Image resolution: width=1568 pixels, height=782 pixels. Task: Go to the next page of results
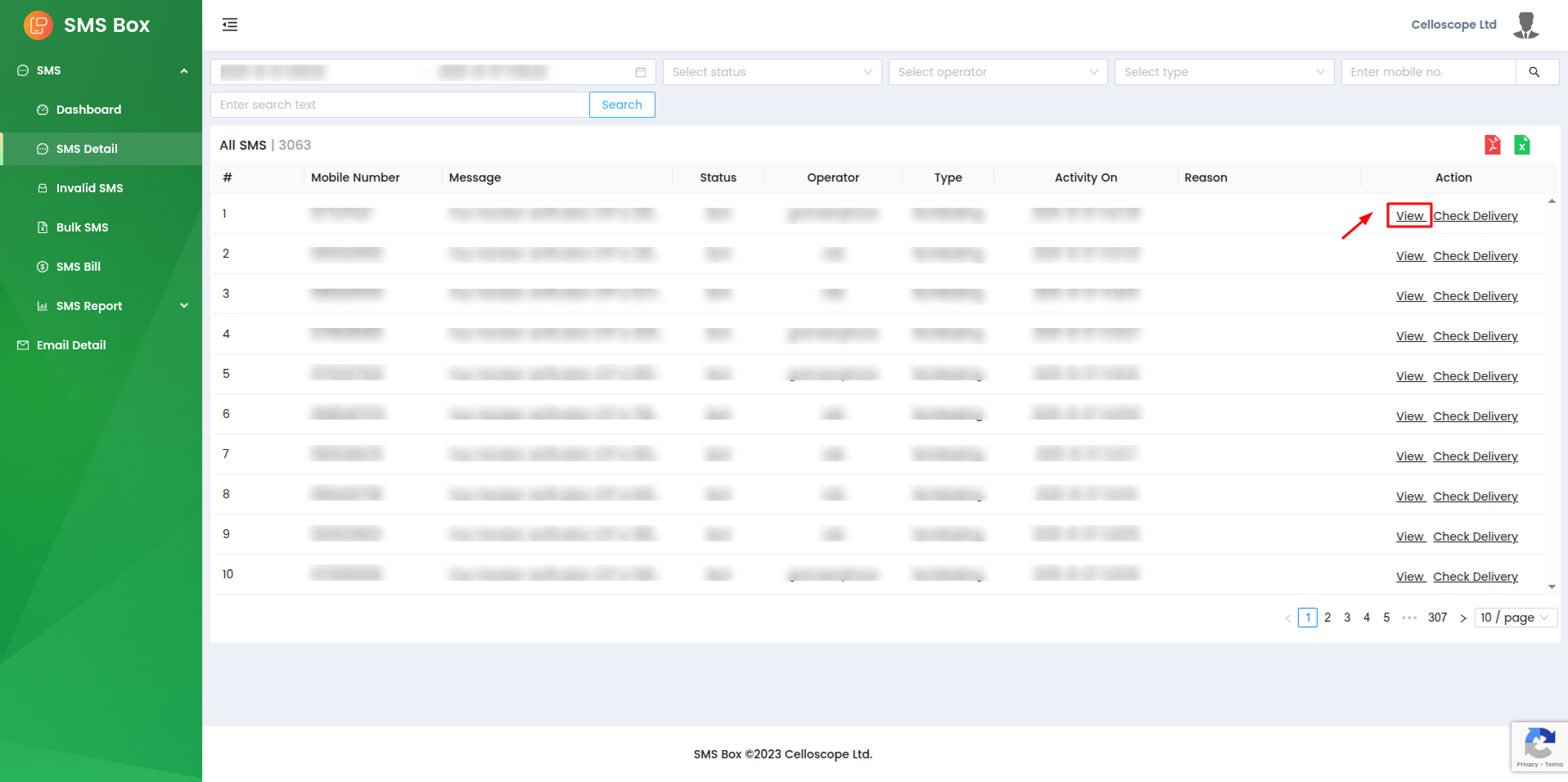tap(1462, 618)
